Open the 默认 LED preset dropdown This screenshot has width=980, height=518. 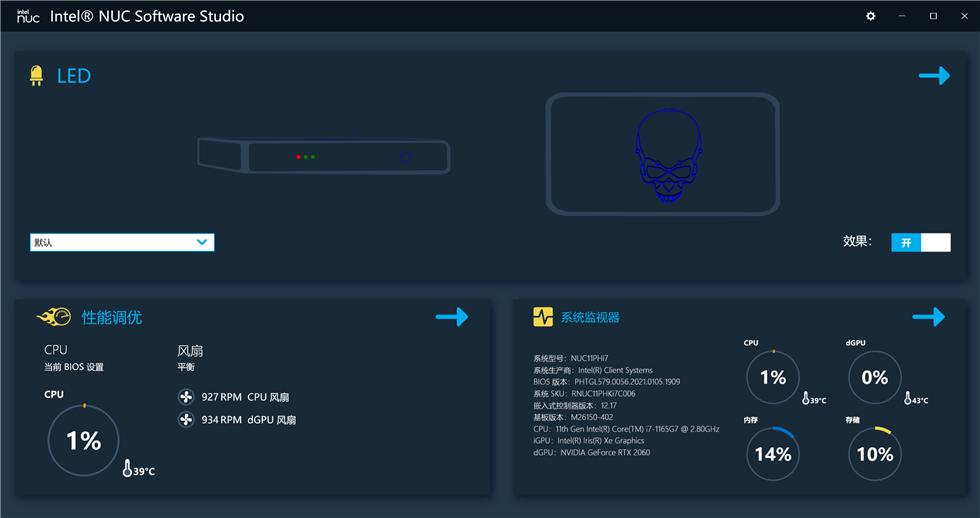(x=122, y=242)
